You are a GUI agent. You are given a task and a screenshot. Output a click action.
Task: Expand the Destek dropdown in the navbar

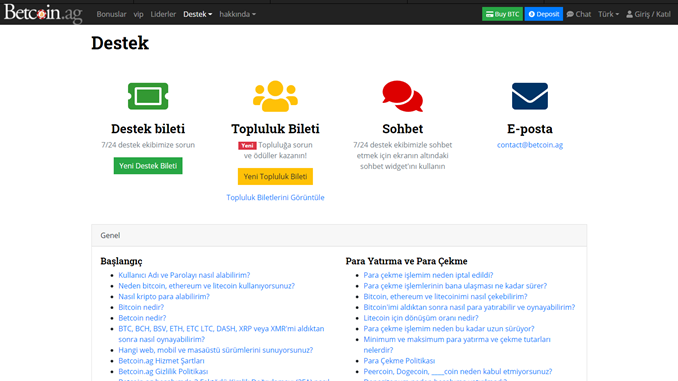198,14
